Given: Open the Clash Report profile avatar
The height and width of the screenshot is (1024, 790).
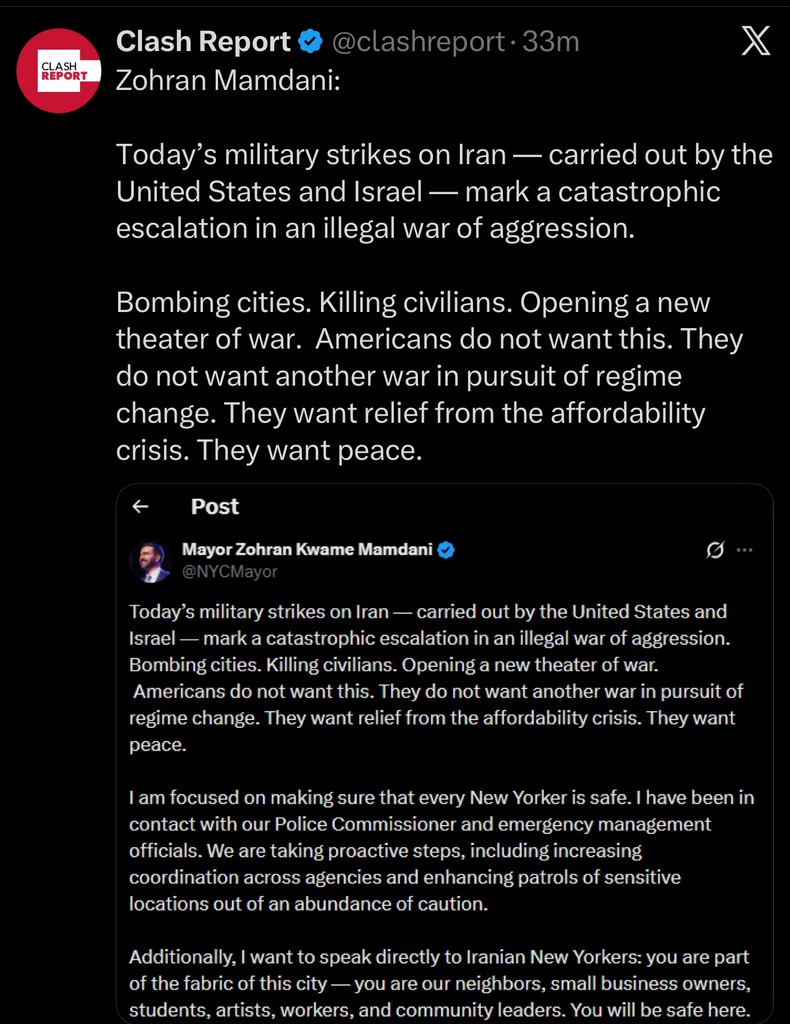Looking at the screenshot, I should point(59,71).
